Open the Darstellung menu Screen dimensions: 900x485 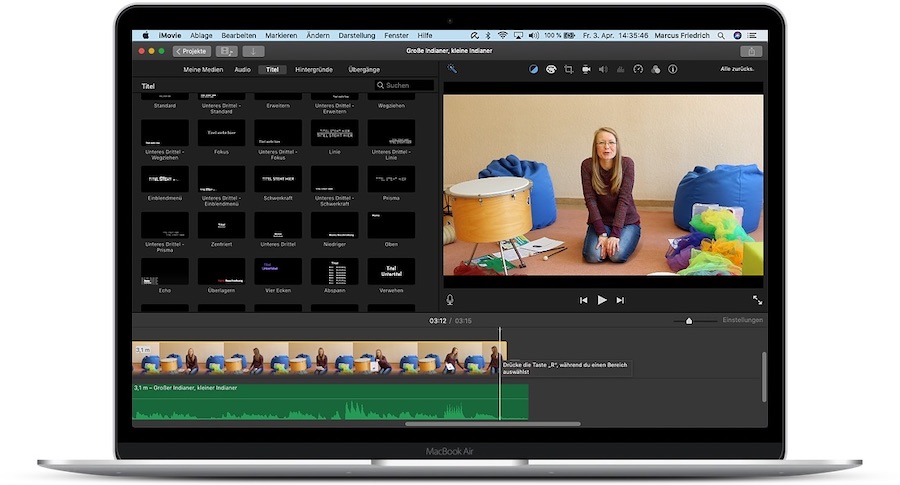[357, 36]
